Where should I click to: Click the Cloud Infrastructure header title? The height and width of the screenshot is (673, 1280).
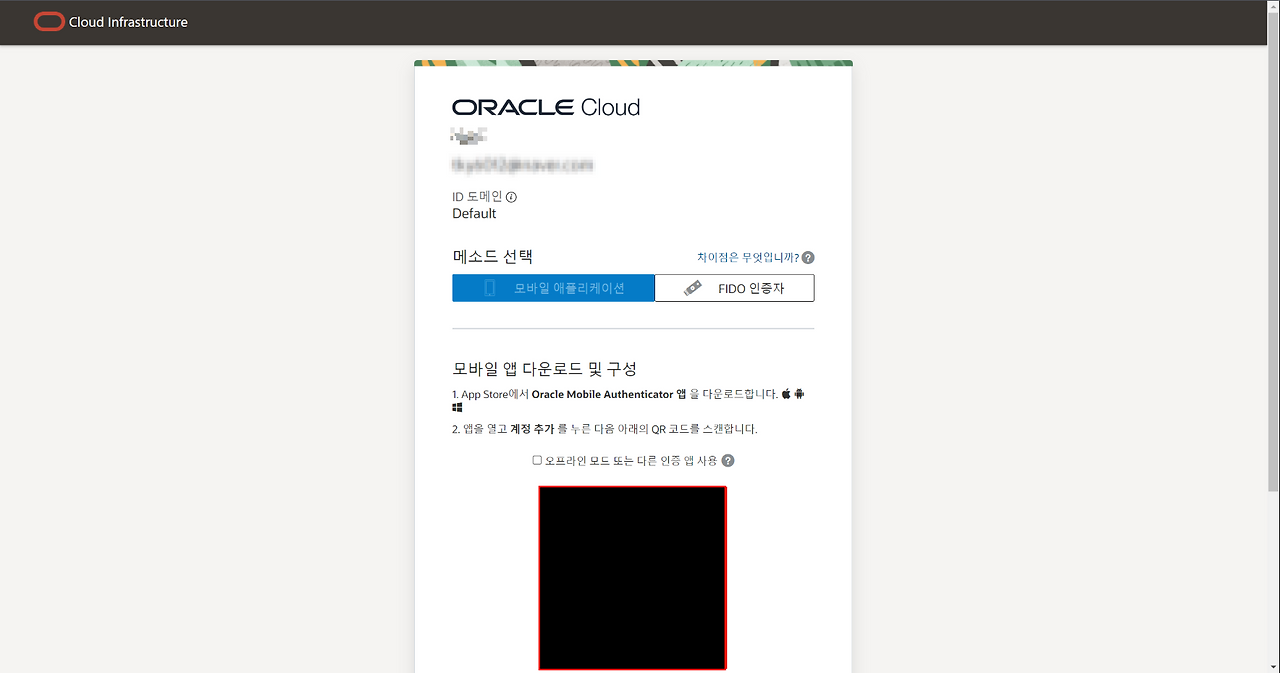coord(128,22)
